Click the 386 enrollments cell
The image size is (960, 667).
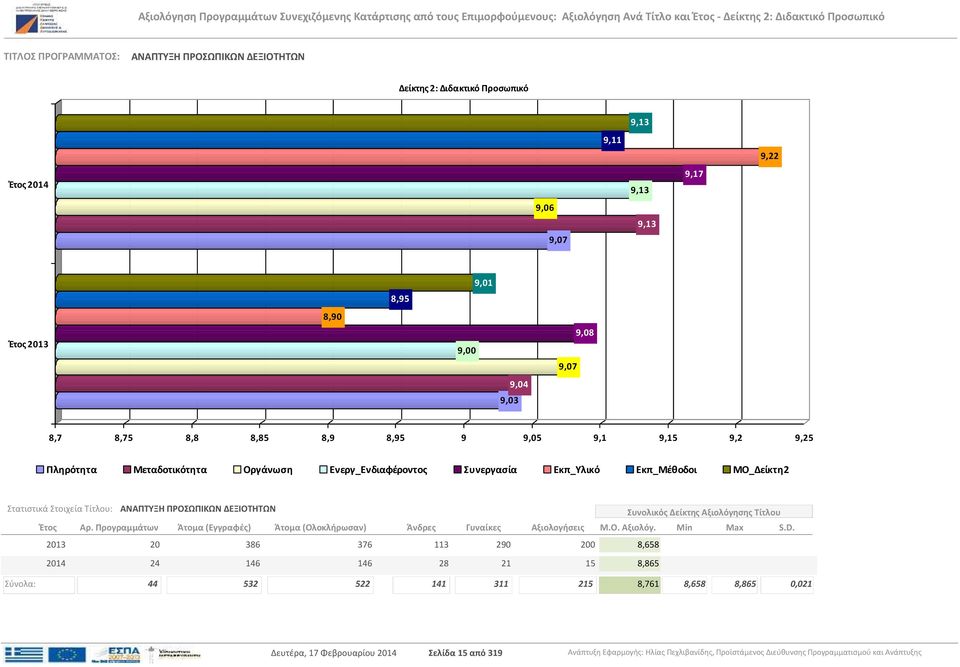[x=253, y=545]
